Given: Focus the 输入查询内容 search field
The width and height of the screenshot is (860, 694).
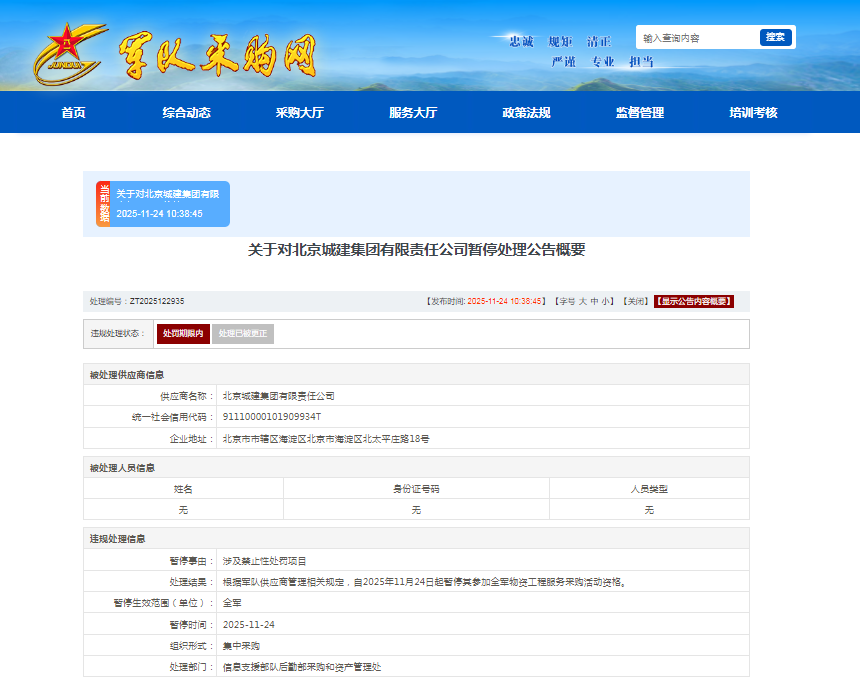Looking at the screenshot, I should coord(696,38).
